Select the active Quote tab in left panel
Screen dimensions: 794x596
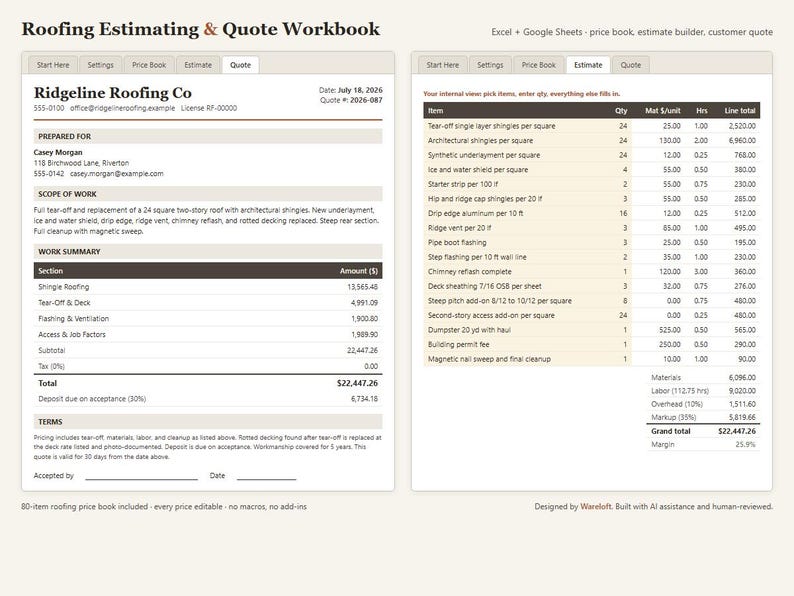coord(241,65)
